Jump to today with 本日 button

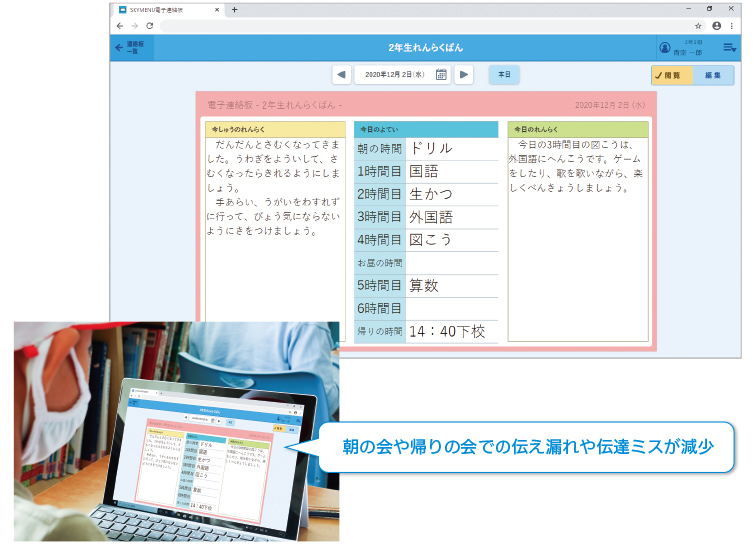click(504, 75)
